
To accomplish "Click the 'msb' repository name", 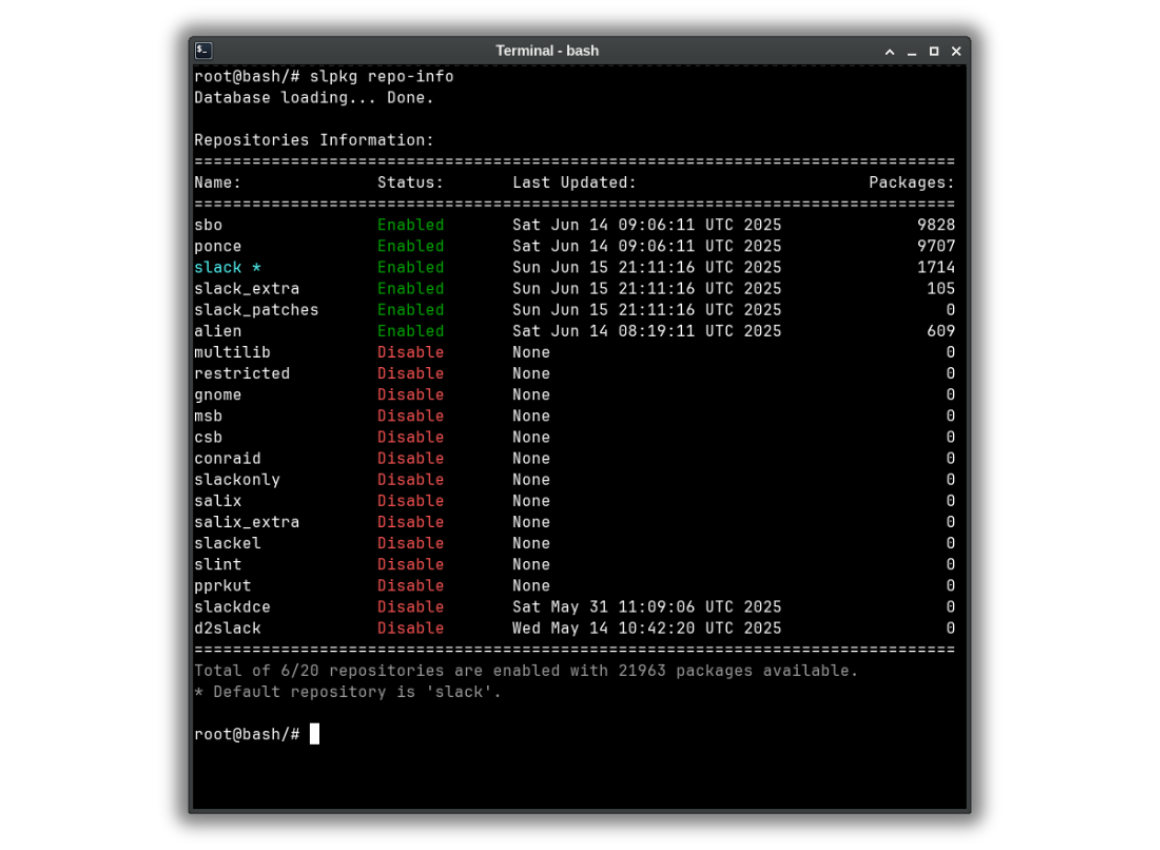I will click(x=208, y=416).
